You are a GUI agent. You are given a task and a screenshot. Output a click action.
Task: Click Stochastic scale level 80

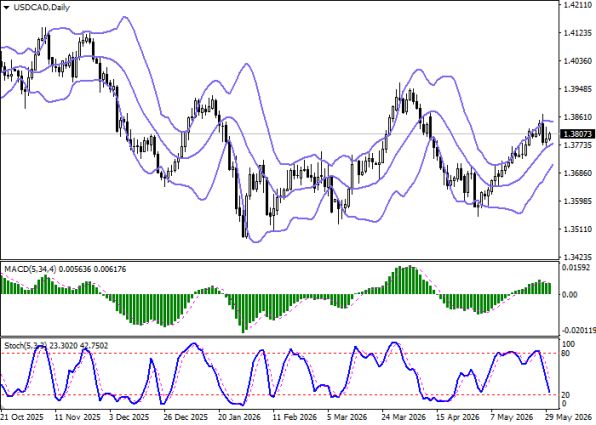coord(566,354)
